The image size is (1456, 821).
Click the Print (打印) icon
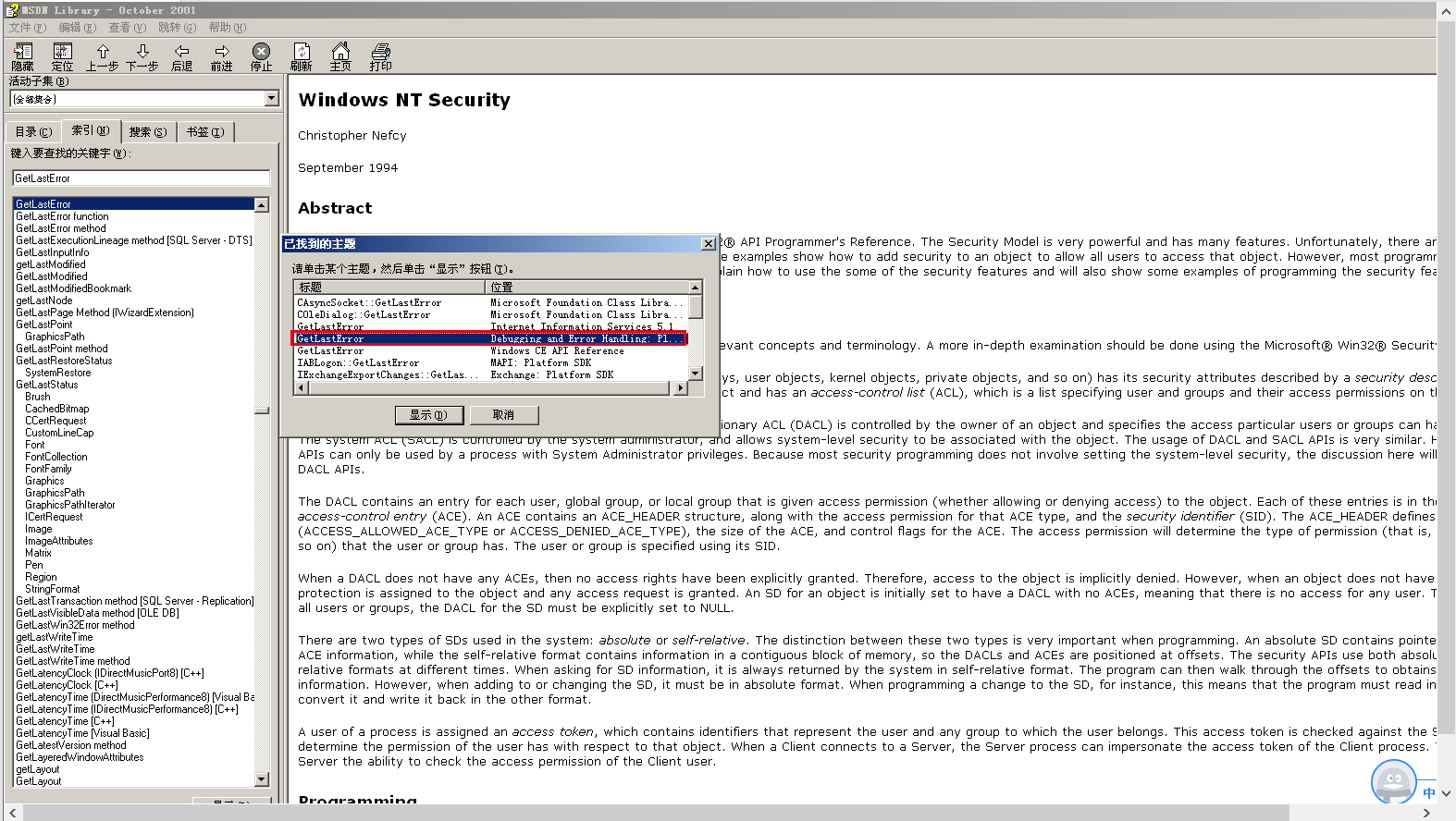381,56
